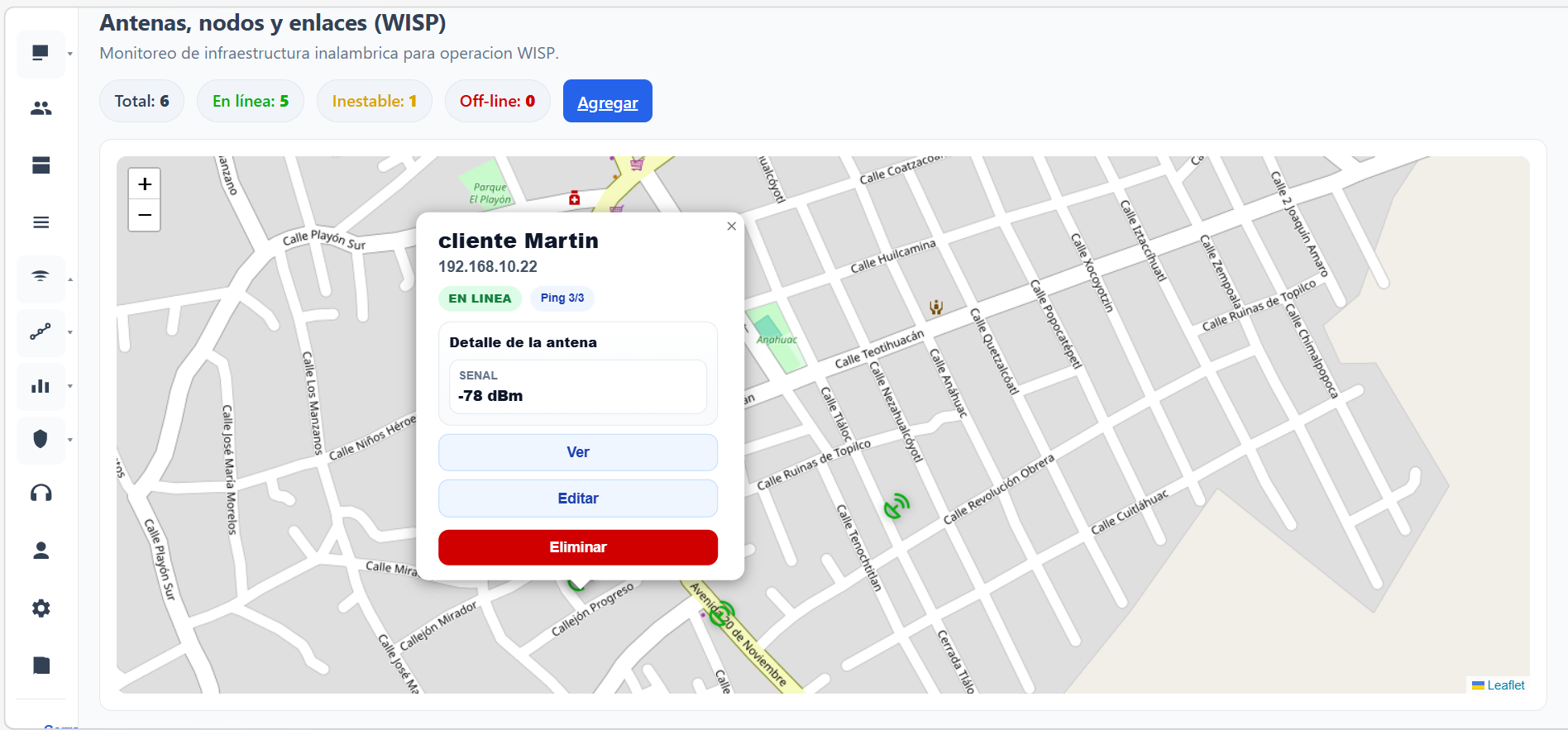Open the settings gear in sidebar
The height and width of the screenshot is (730, 1568).
point(41,608)
